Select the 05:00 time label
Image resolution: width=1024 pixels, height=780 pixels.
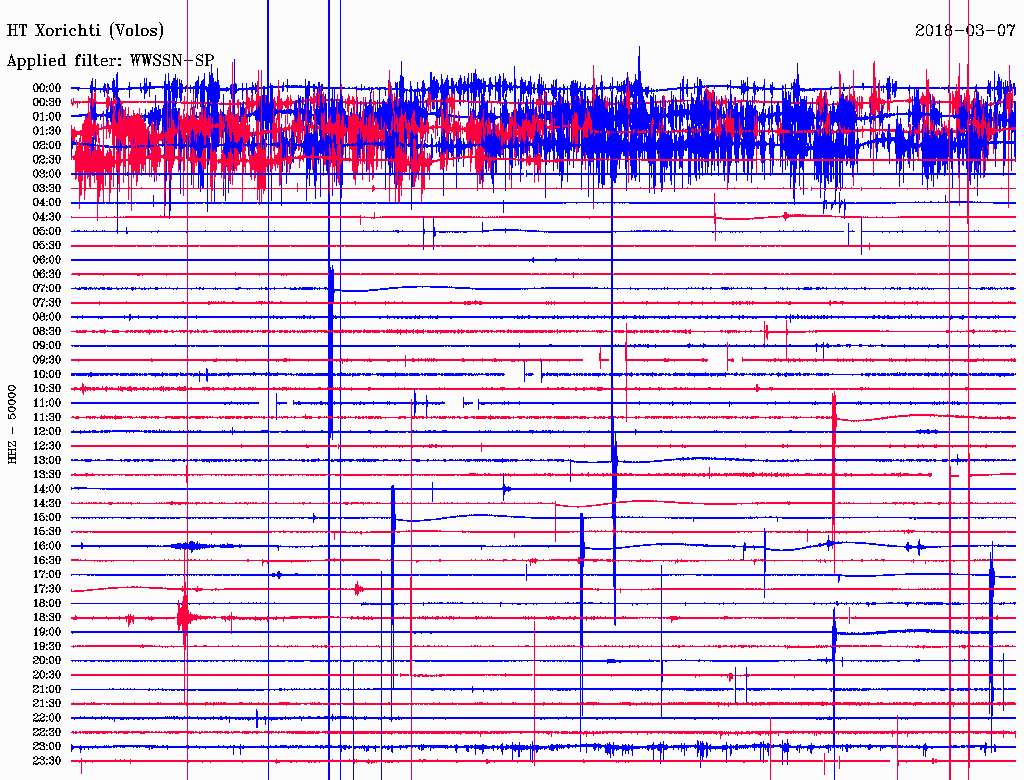pyautogui.click(x=47, y=231)
